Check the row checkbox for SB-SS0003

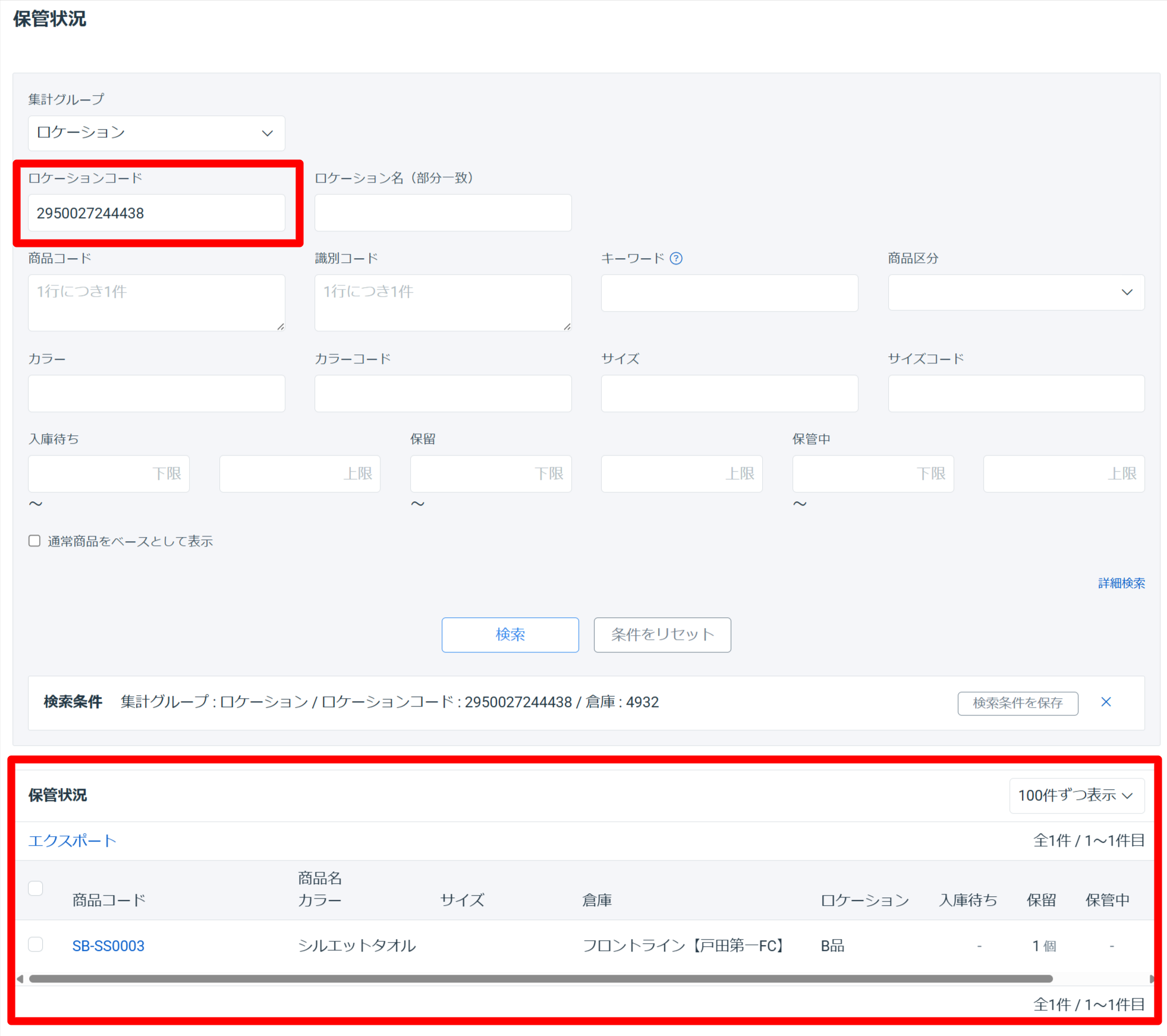coord(36,944)
